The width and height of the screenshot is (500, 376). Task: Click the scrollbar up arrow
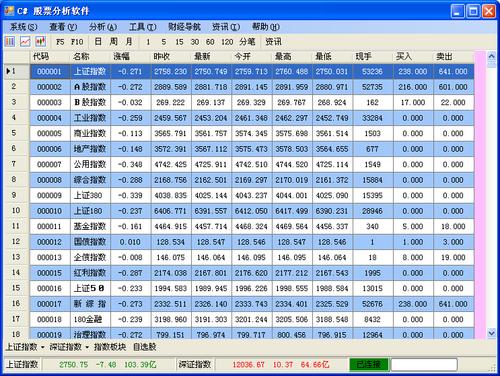491,56
